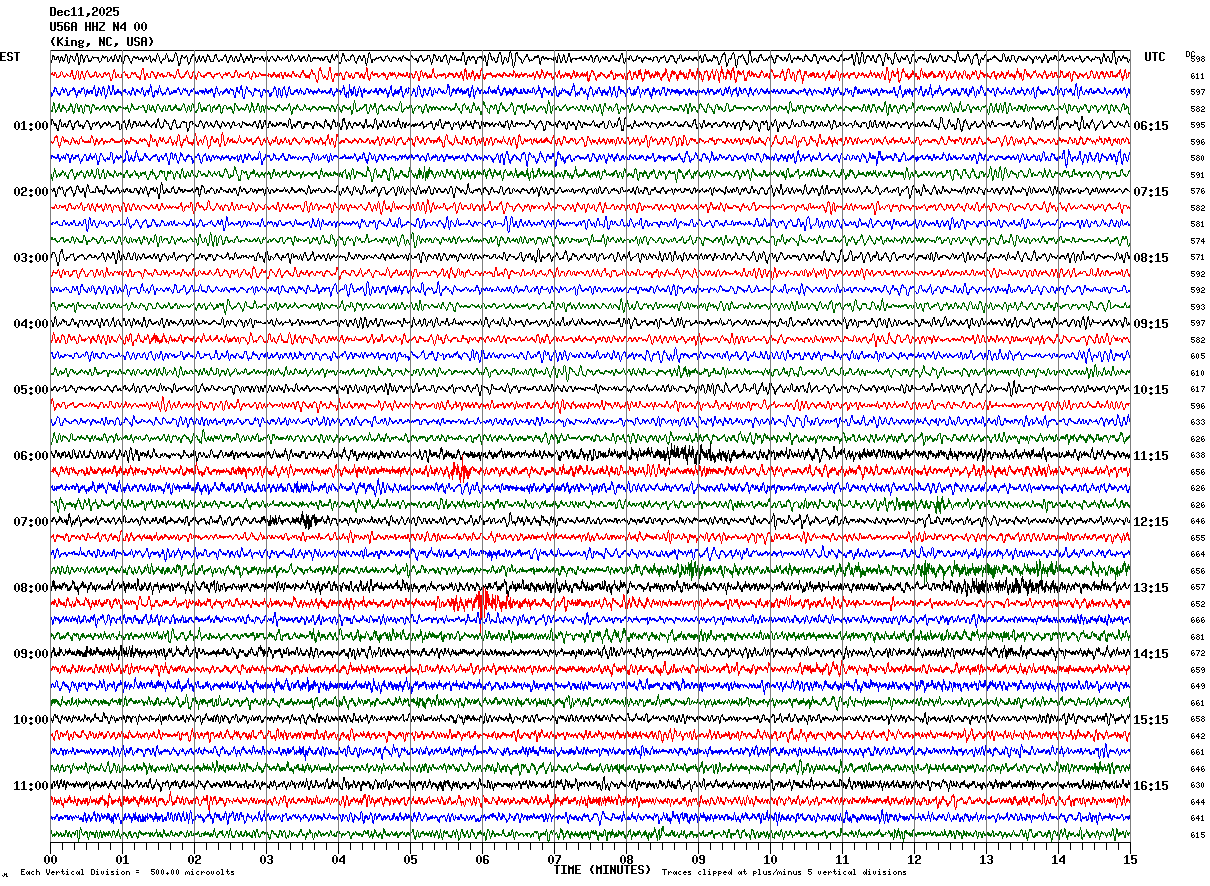Screen dimensions: 1210x886
Task: Click the EST timezone label
Action: coord(10,57)
